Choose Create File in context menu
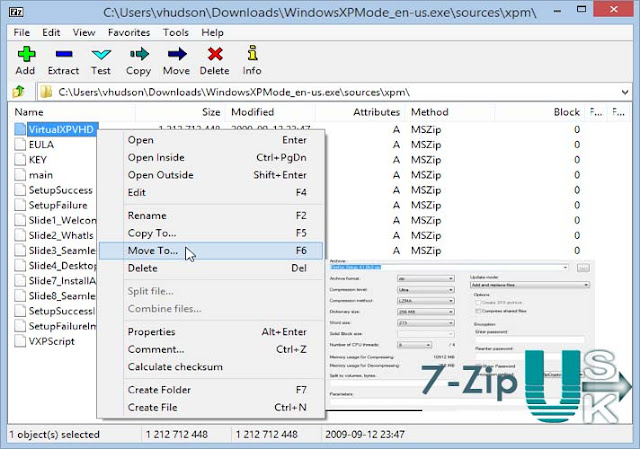Image resolution: width=640 pixels, height=449 pixels. coord(211,407)
